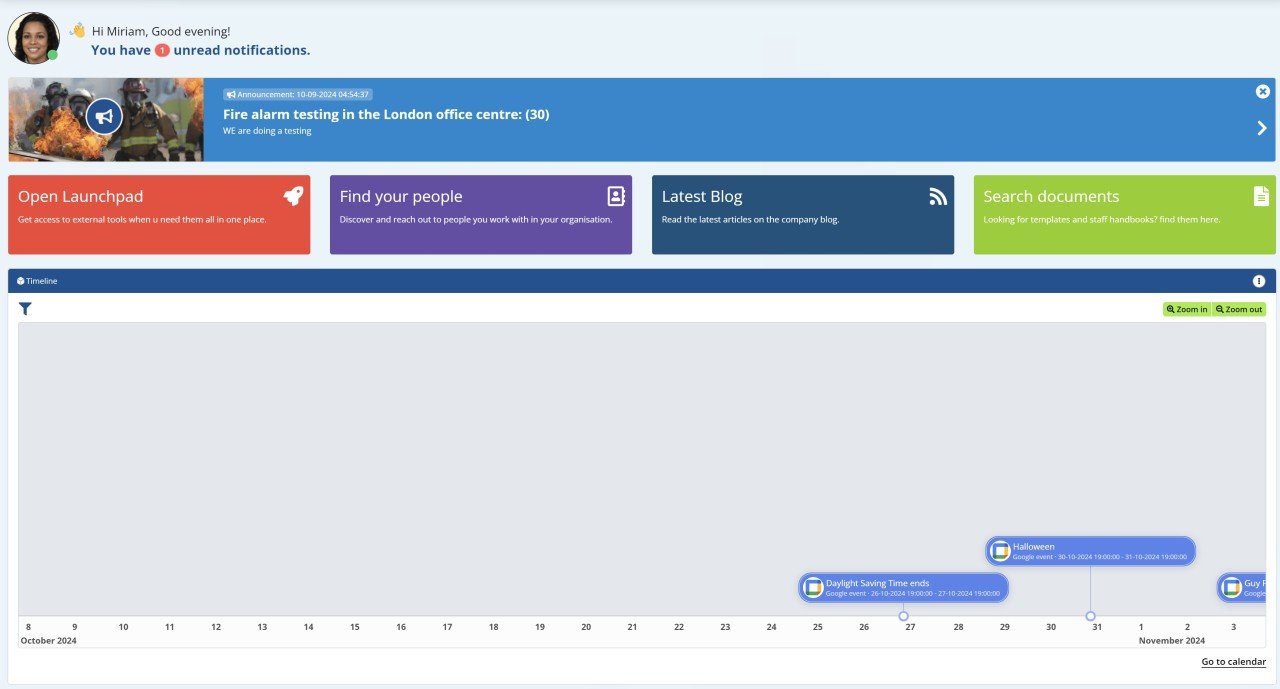
Task: Open the timeline info button in the panel header
Action: [x=1259, y=281]
